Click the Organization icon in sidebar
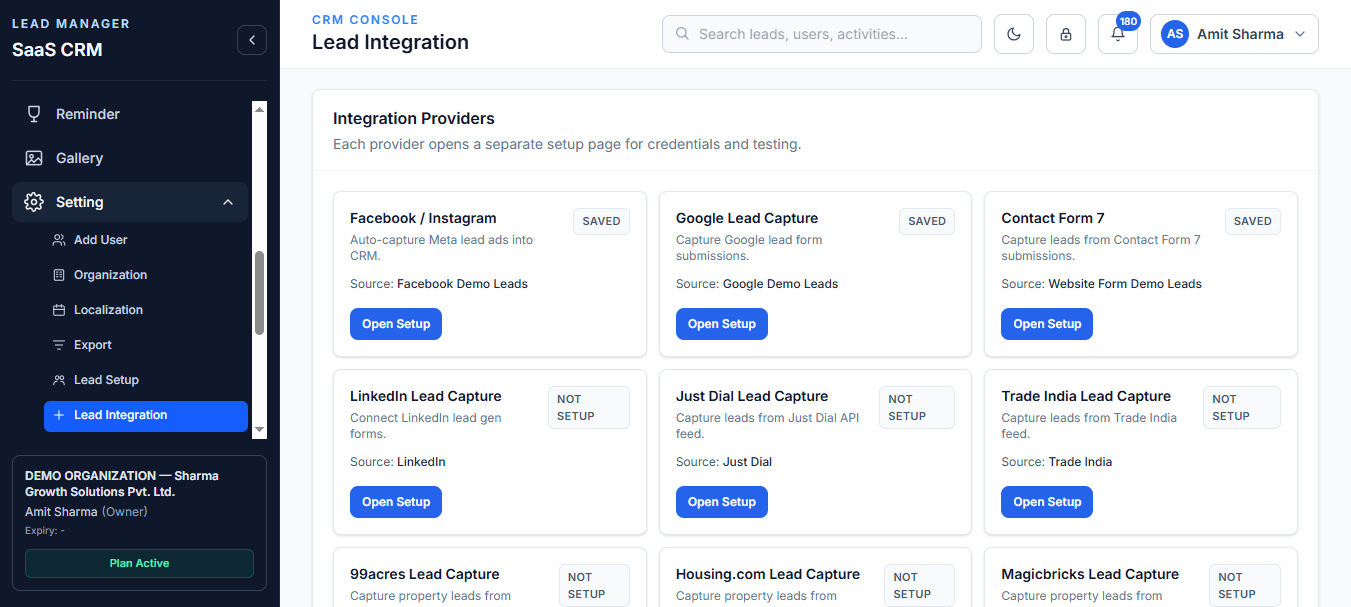 [59, 275]
